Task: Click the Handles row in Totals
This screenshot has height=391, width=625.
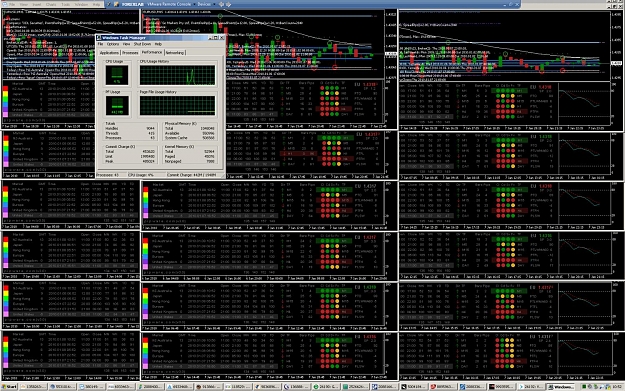Action: [130, 129]
